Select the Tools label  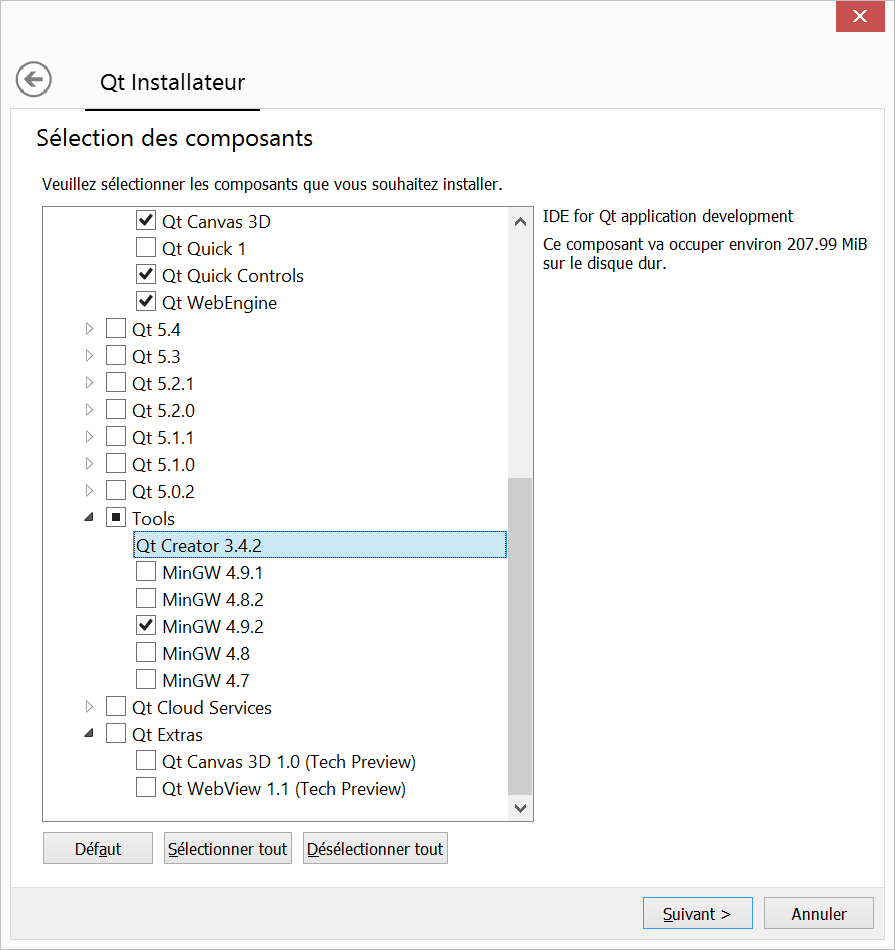pos(153,519)
